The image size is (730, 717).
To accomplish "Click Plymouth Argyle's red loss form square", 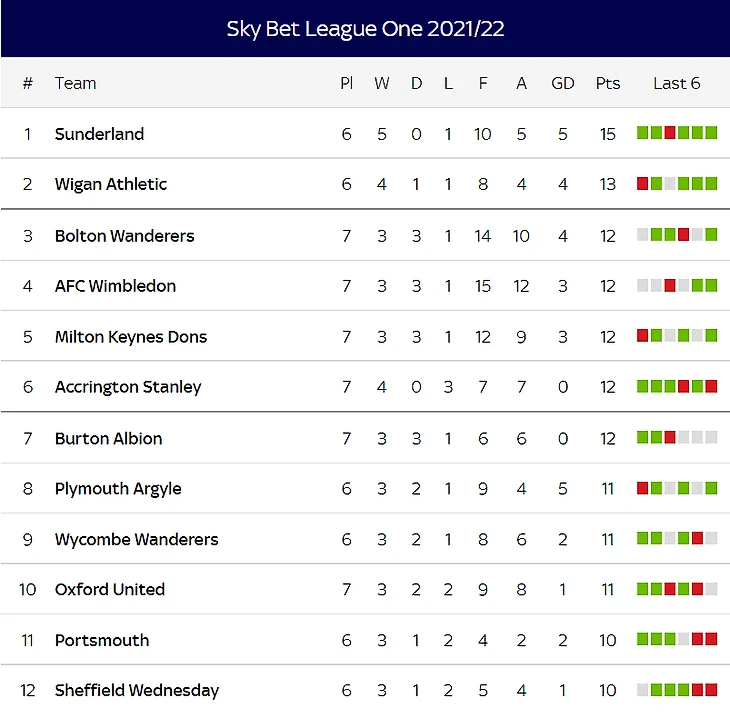I will click(x=643, y=489).
